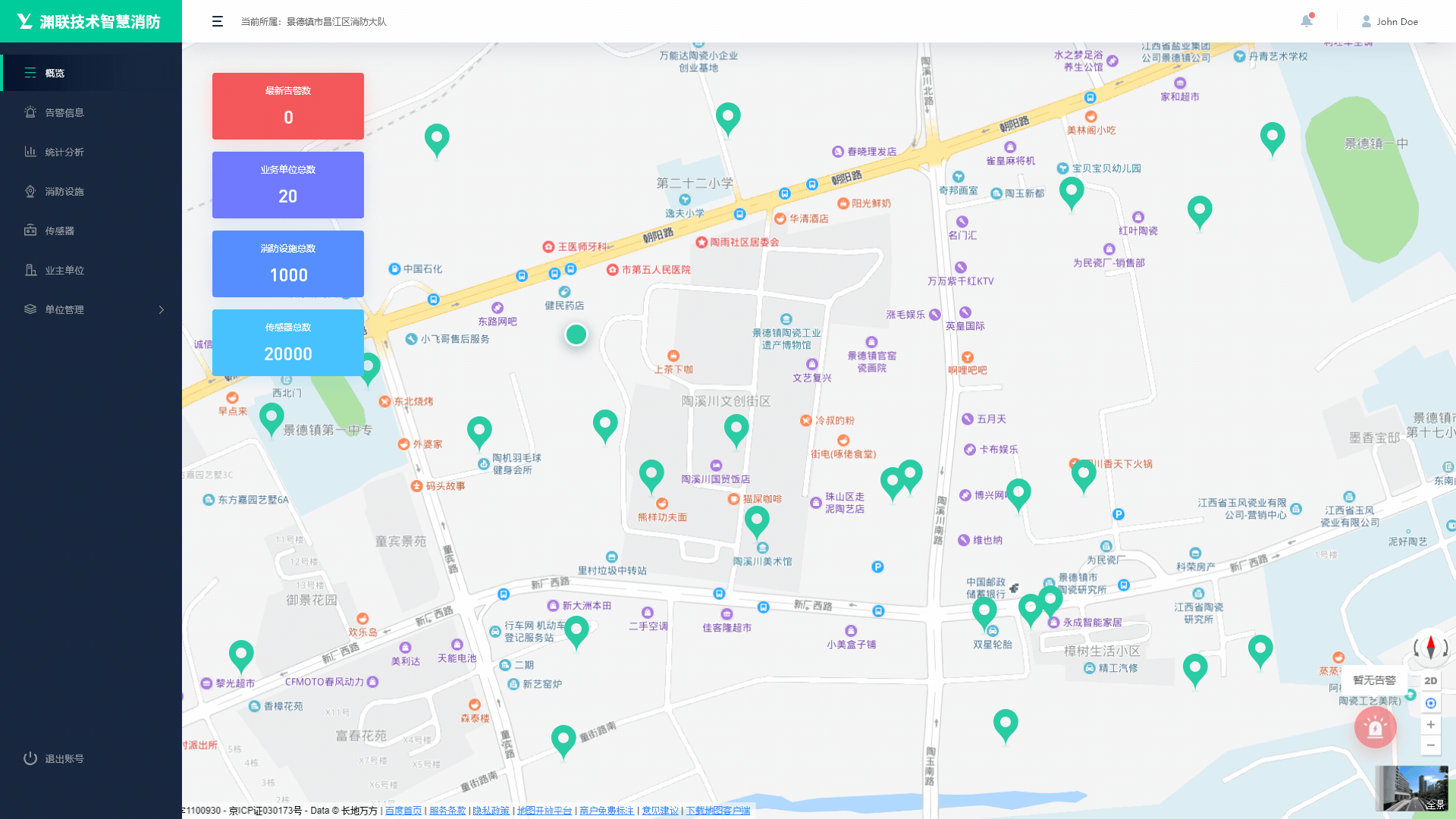Open the 概览 overview menu item
The height and width of the screenshot is (819, 1456).
[x=91, y=73]
